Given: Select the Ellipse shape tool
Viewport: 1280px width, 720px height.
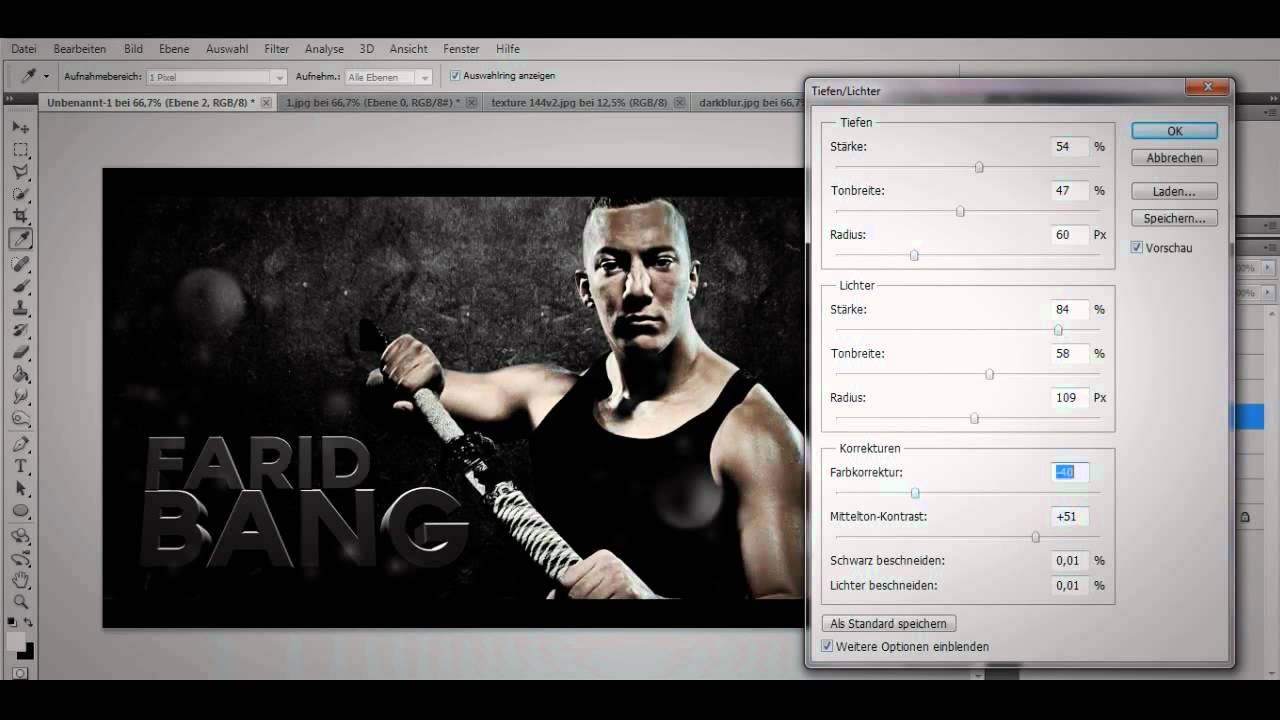Looking at the screenshot, I should 20,511.
